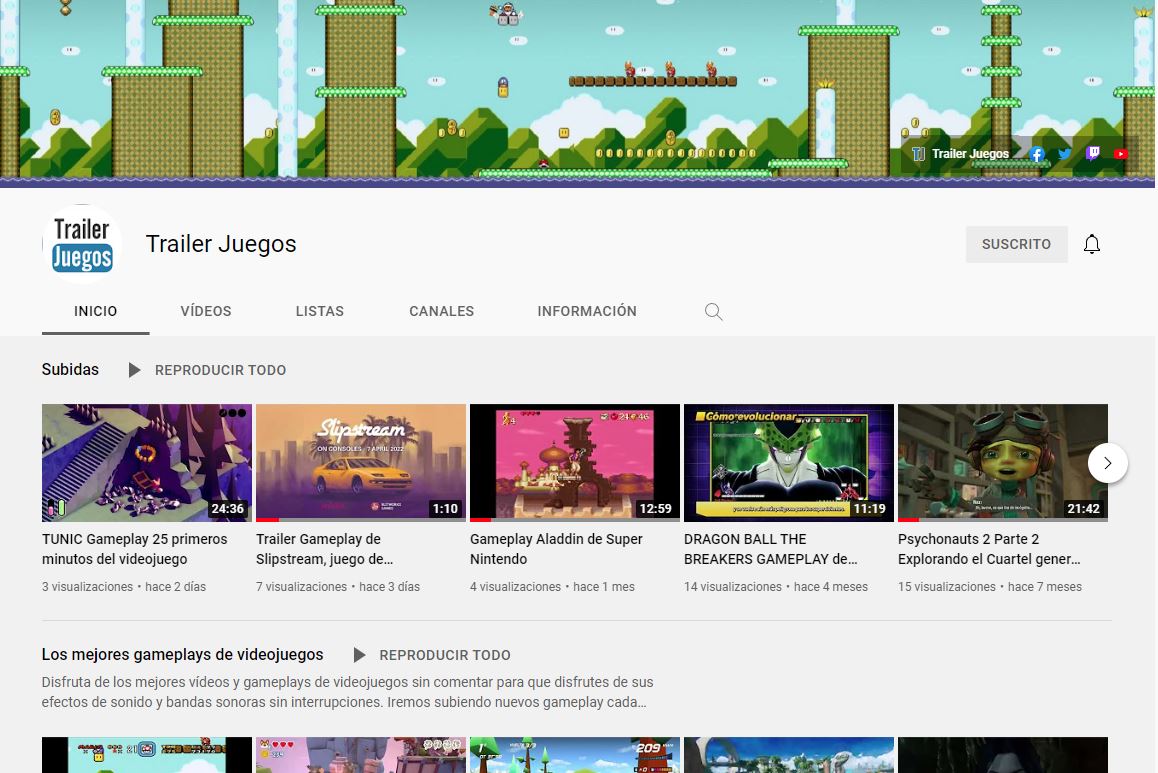
Task: Open the INFORMACIÓN tab
Action: click(x=587, y=312)
